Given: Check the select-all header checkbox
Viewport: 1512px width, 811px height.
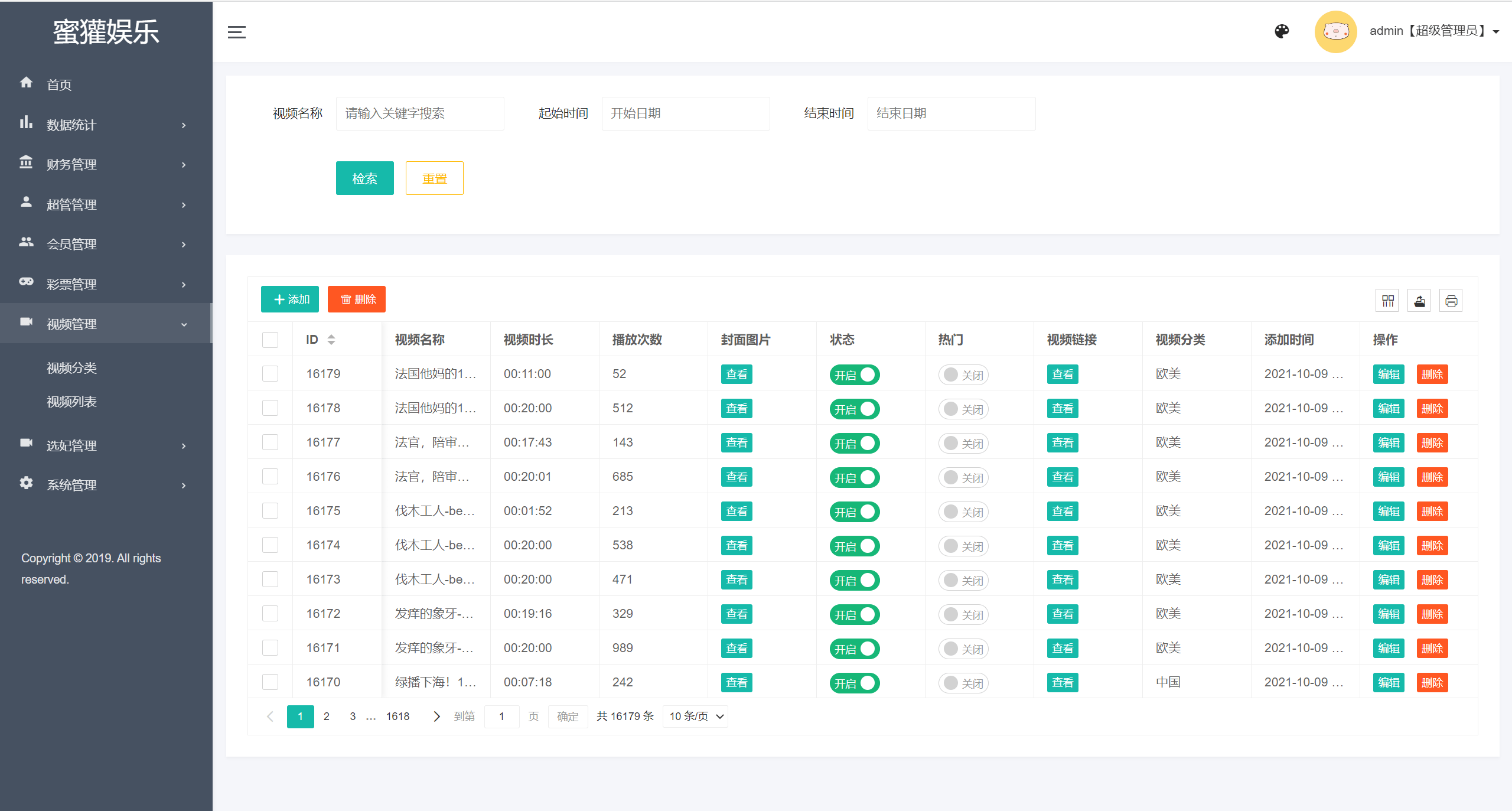Looking at the screenshot, I should 270,340.
